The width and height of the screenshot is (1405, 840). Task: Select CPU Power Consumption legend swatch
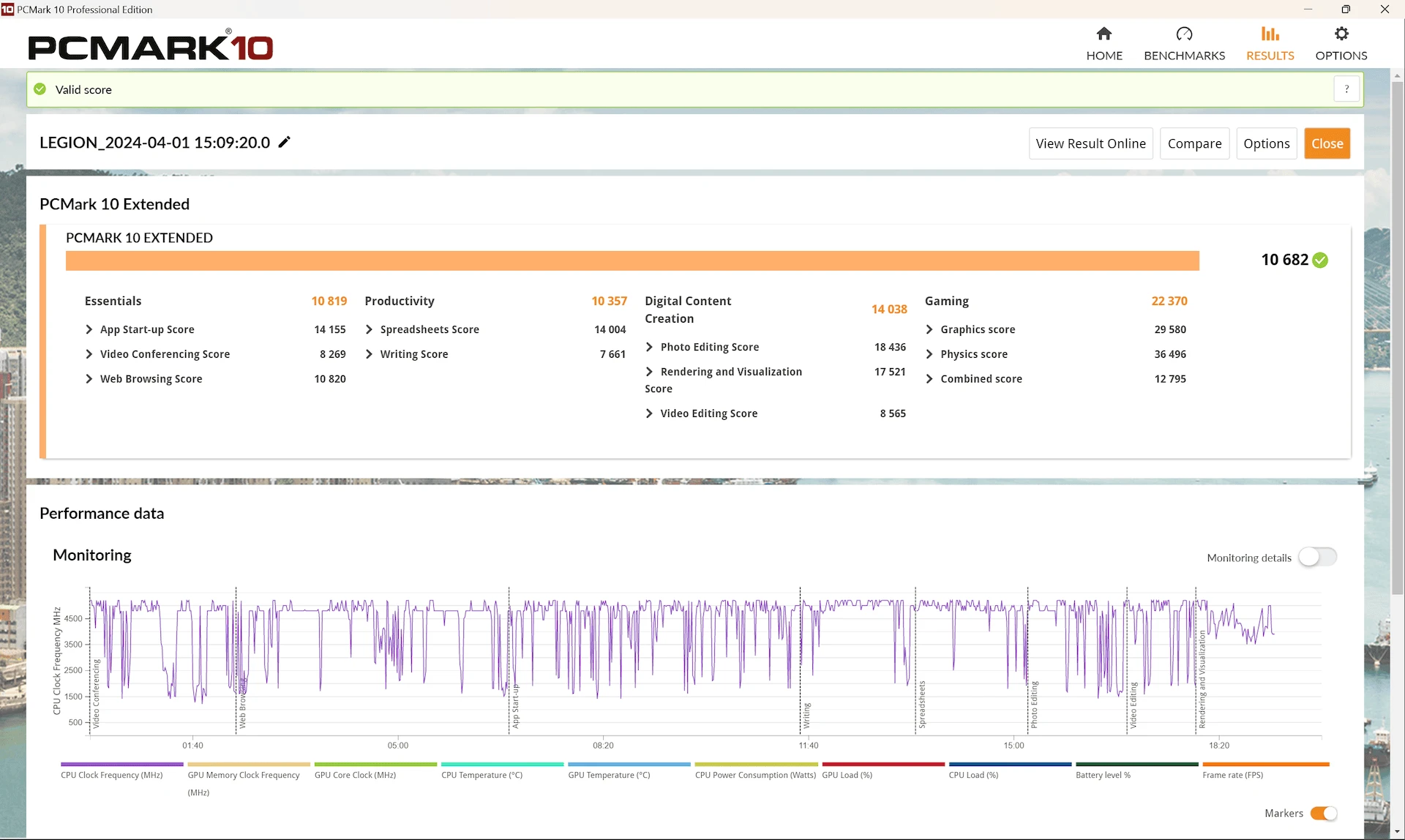click(x=756, y=764)
